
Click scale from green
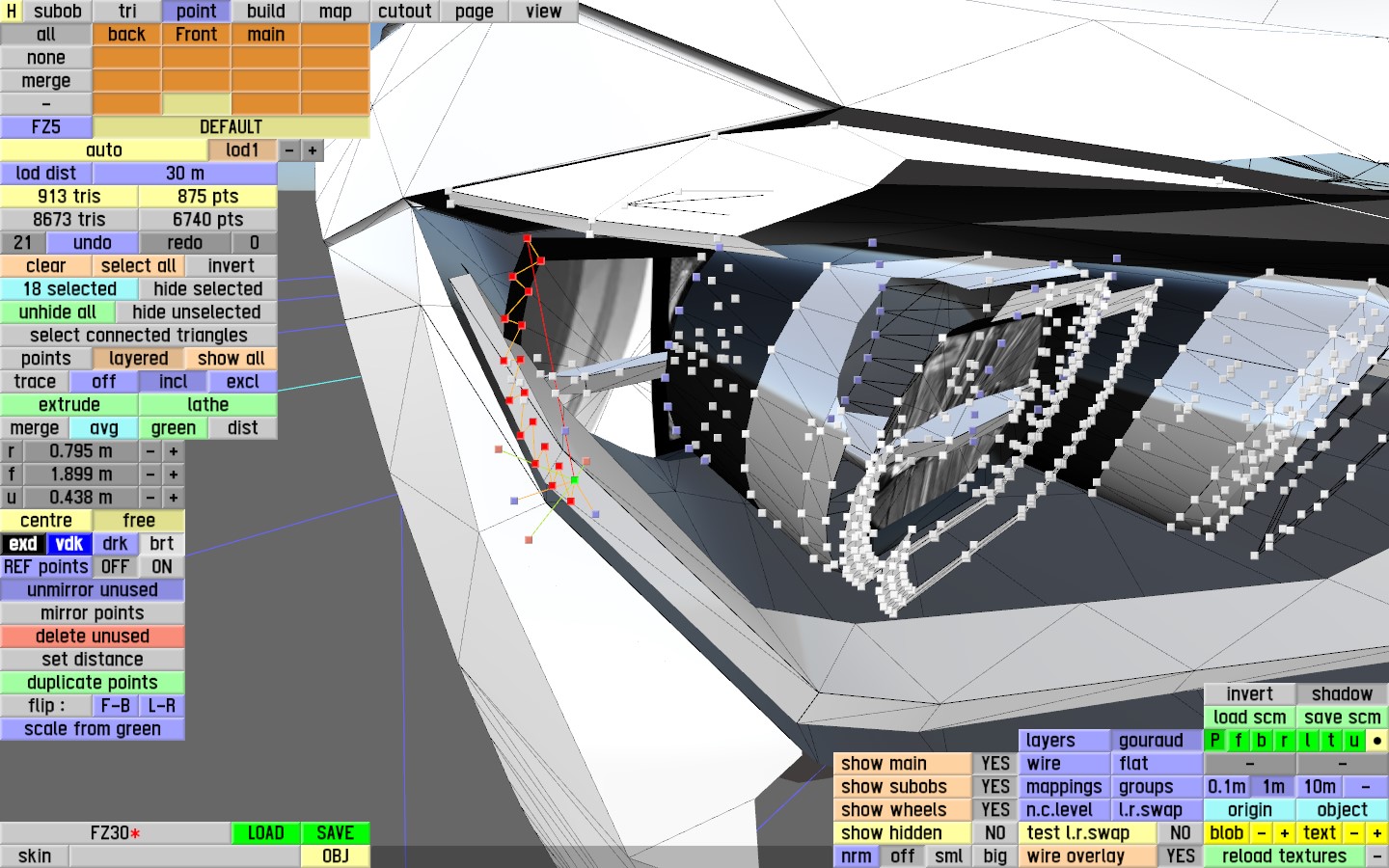pyautogui.click(x=93, y=729)
